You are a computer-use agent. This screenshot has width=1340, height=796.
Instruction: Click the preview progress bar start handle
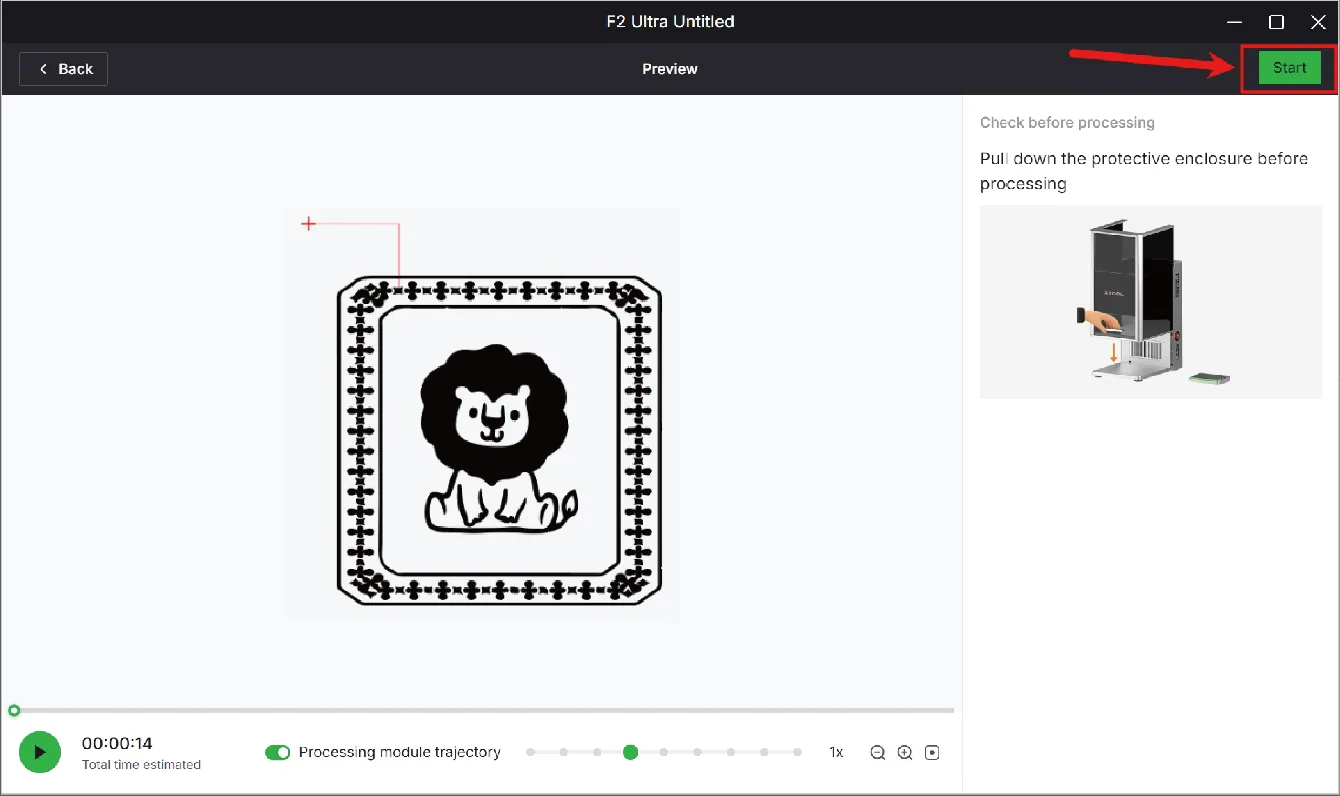[13, 711]
